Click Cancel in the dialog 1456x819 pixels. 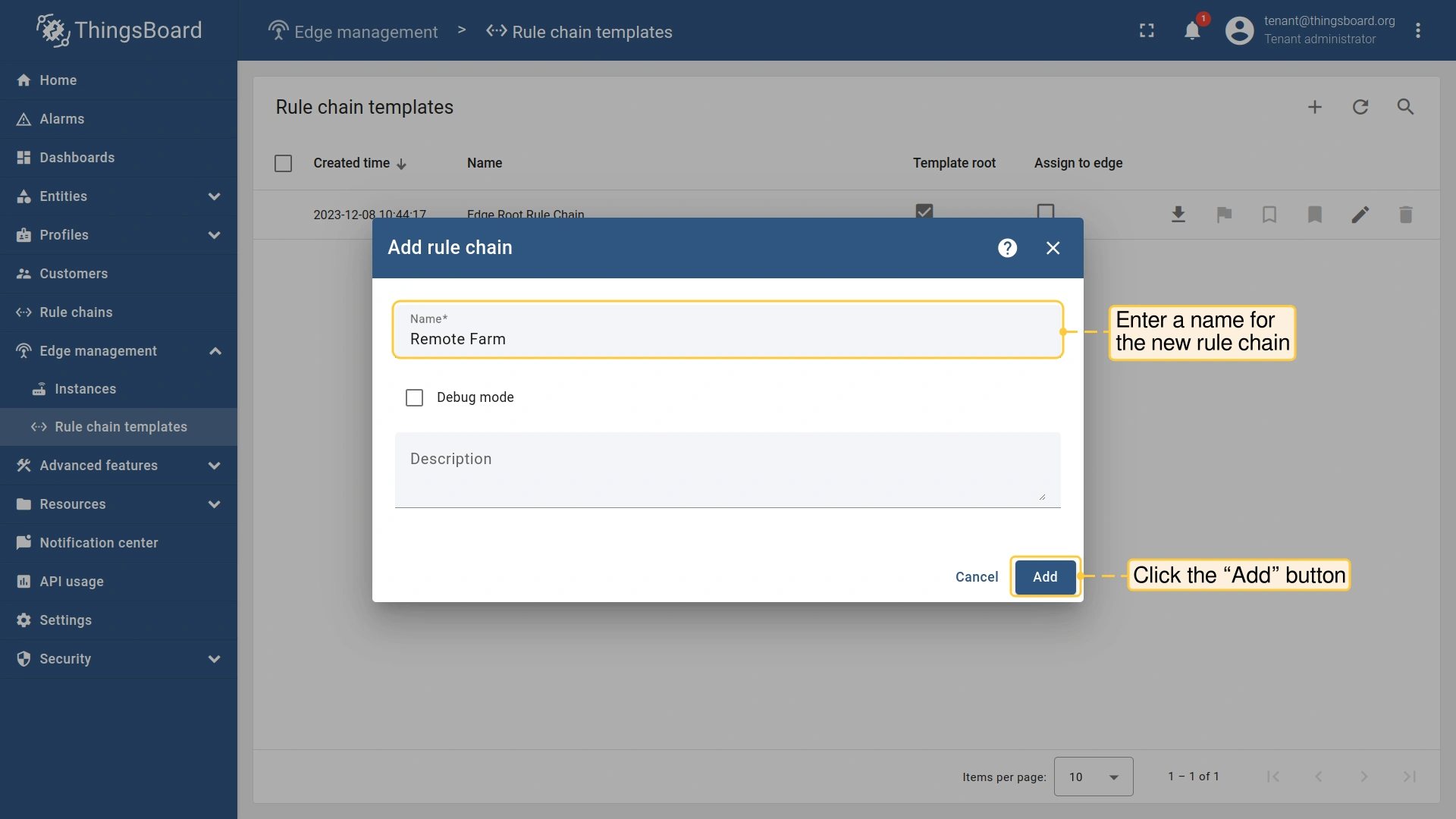(977, 577)
